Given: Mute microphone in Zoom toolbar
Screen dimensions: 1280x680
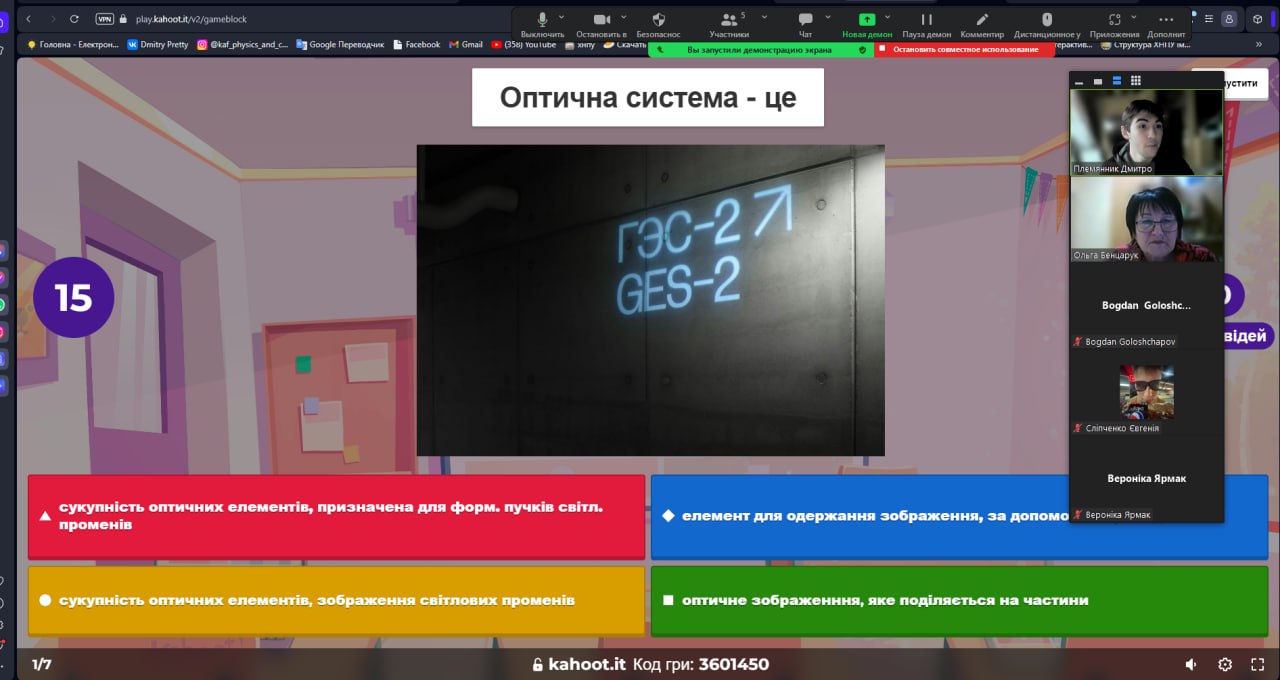Looking at the screenshot, I should tap(542, 20).
